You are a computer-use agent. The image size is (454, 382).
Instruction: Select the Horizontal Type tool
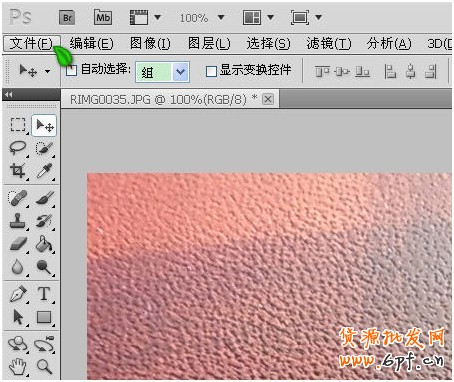pos(44,294)
